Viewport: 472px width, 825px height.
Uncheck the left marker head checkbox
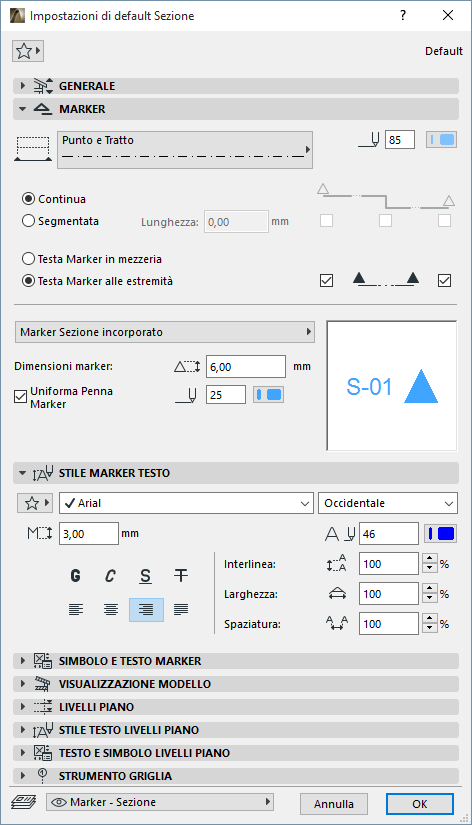point(326,281)
